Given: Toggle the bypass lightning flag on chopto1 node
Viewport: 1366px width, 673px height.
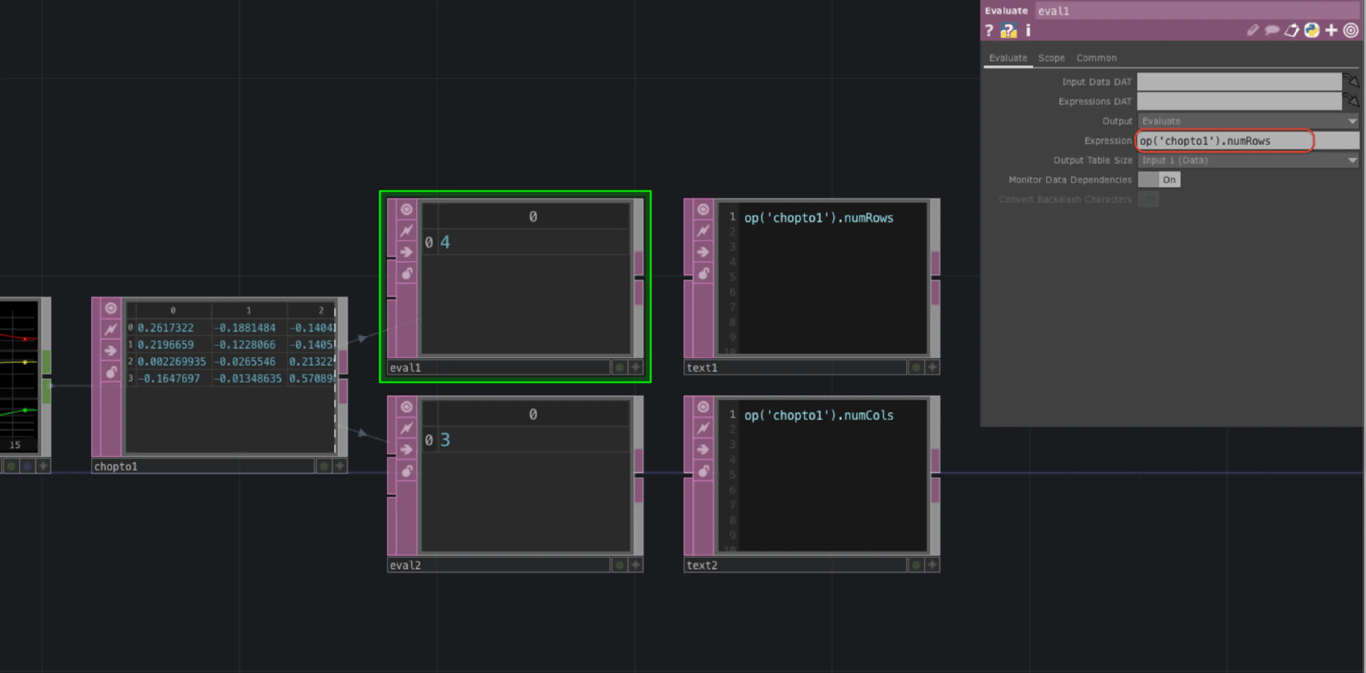Looking at the screenshot, I should [110, 328].
